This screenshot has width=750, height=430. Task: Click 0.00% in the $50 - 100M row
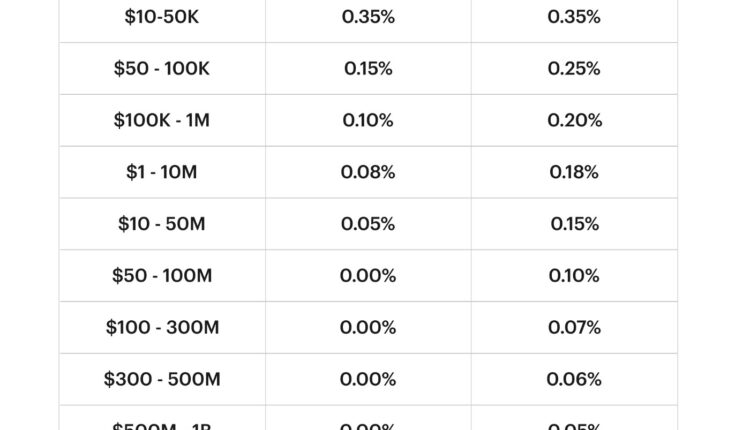(368, 276)
